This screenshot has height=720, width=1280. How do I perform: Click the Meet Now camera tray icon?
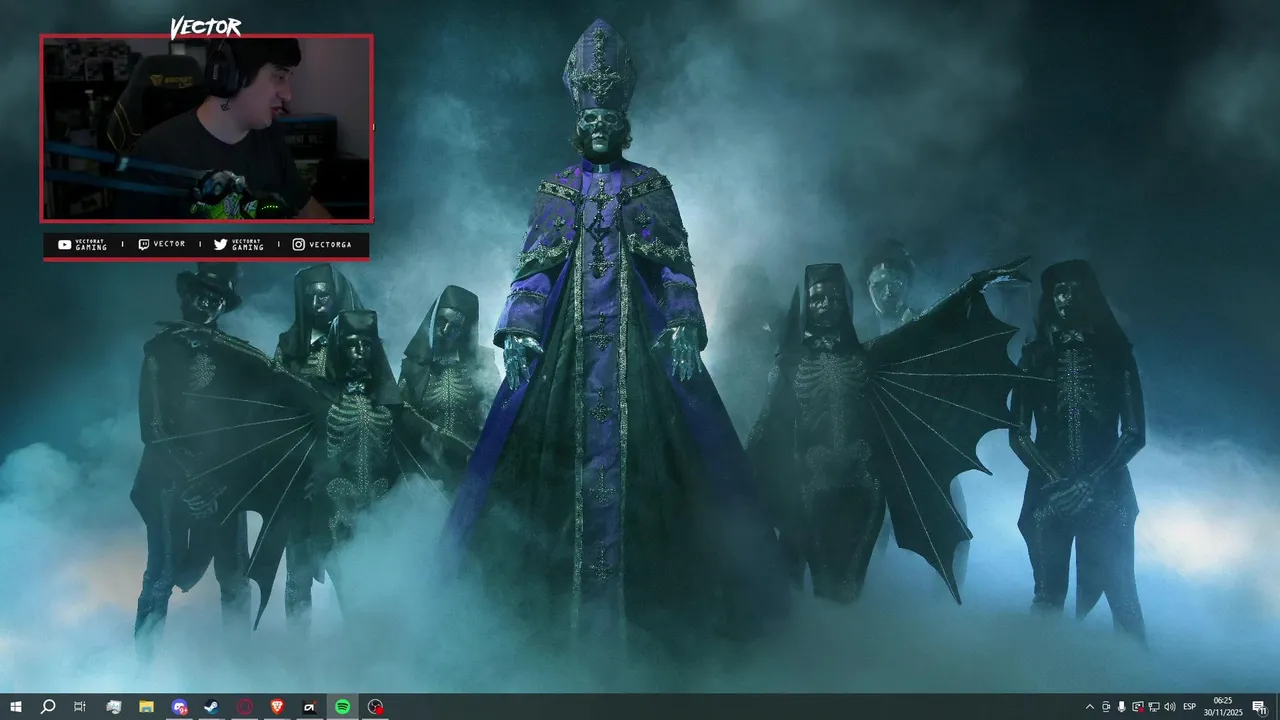tap(1106, 707)
